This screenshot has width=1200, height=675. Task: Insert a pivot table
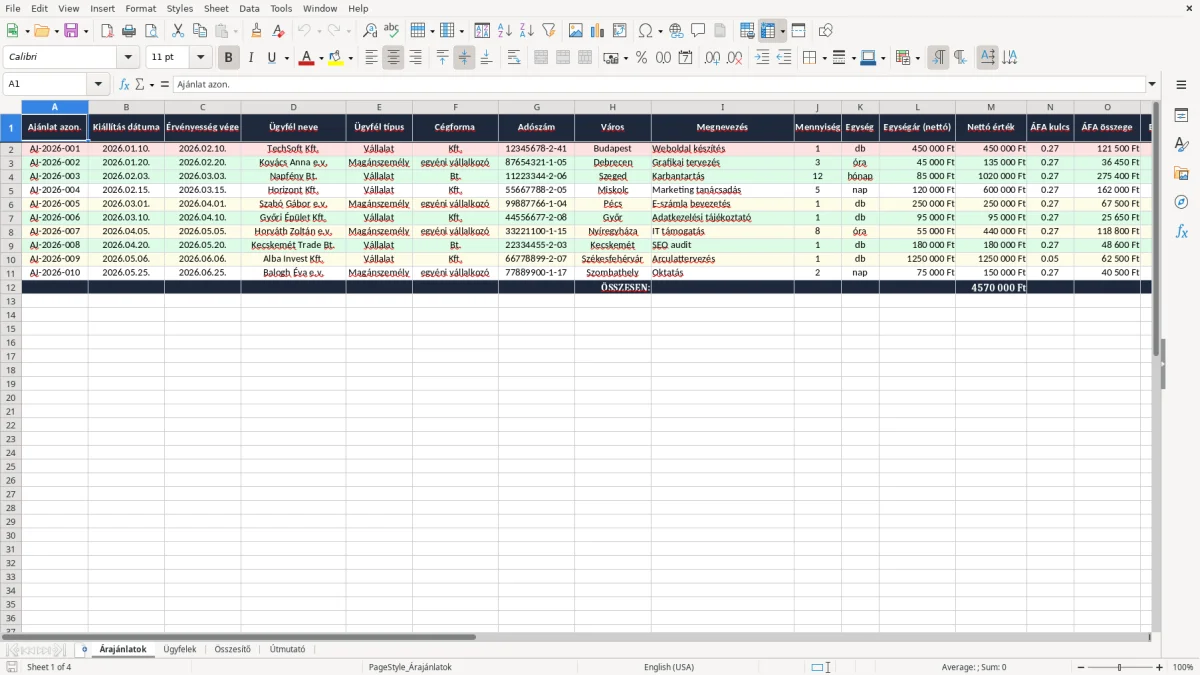[x=620, y=31]
